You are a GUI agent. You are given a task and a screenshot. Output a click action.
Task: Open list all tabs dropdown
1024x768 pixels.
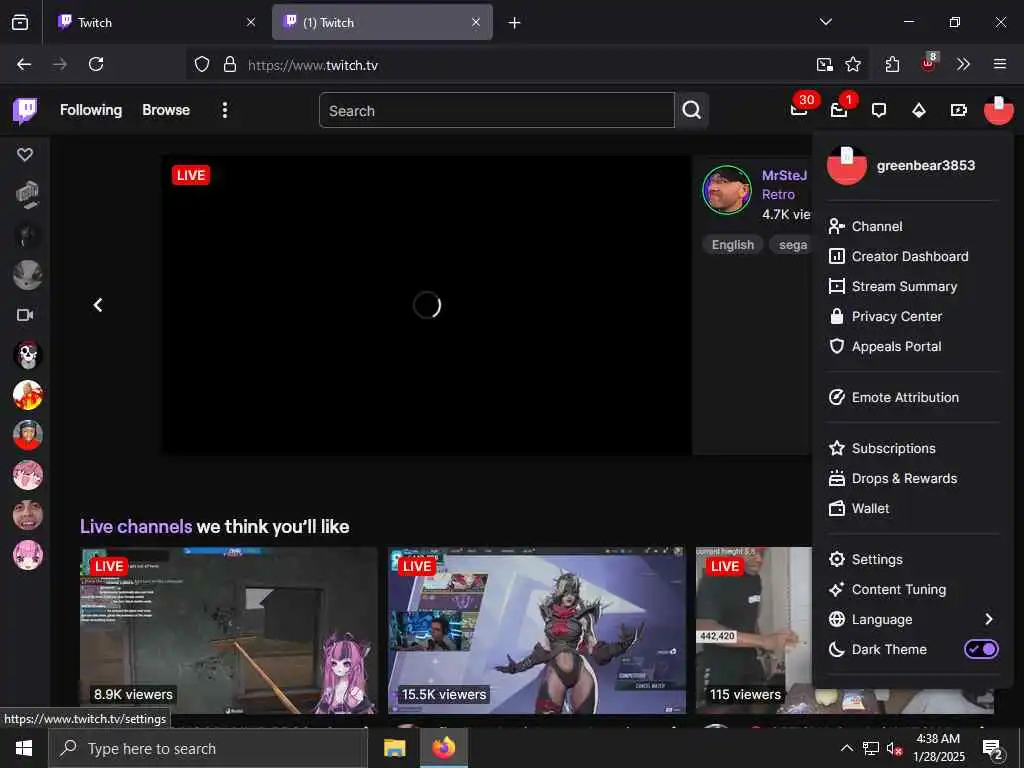pos(825,22)
